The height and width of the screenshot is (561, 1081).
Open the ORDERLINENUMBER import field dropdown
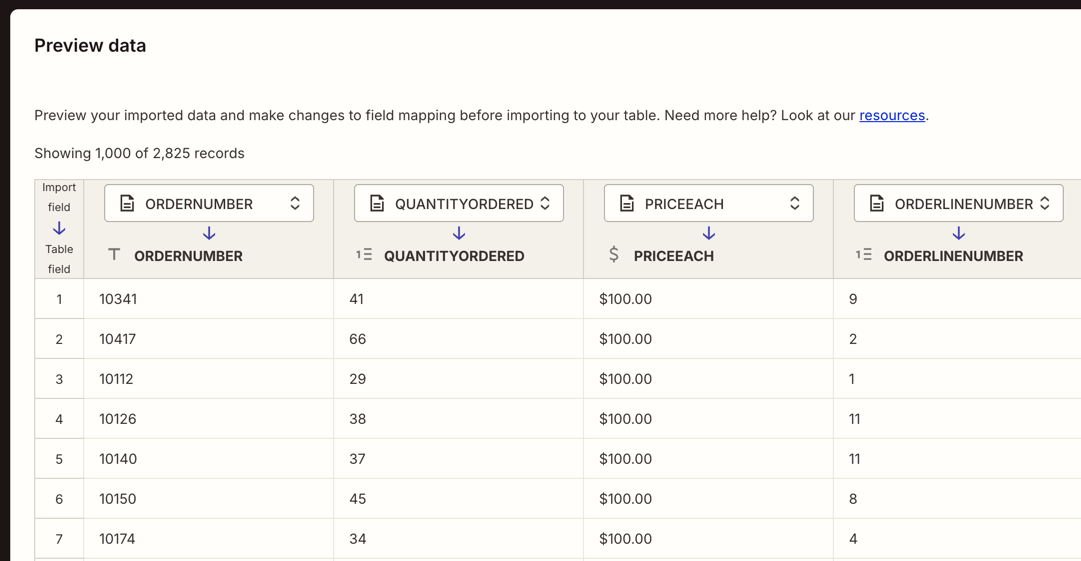[x=958, y=203]
